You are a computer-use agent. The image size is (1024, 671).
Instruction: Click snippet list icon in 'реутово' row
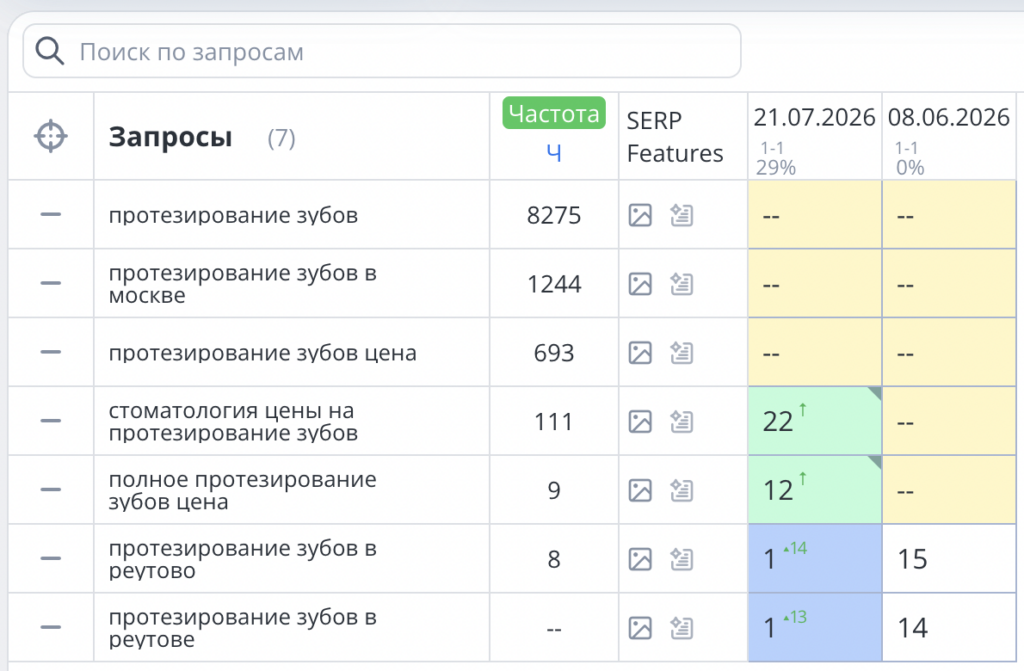(681, 559)
